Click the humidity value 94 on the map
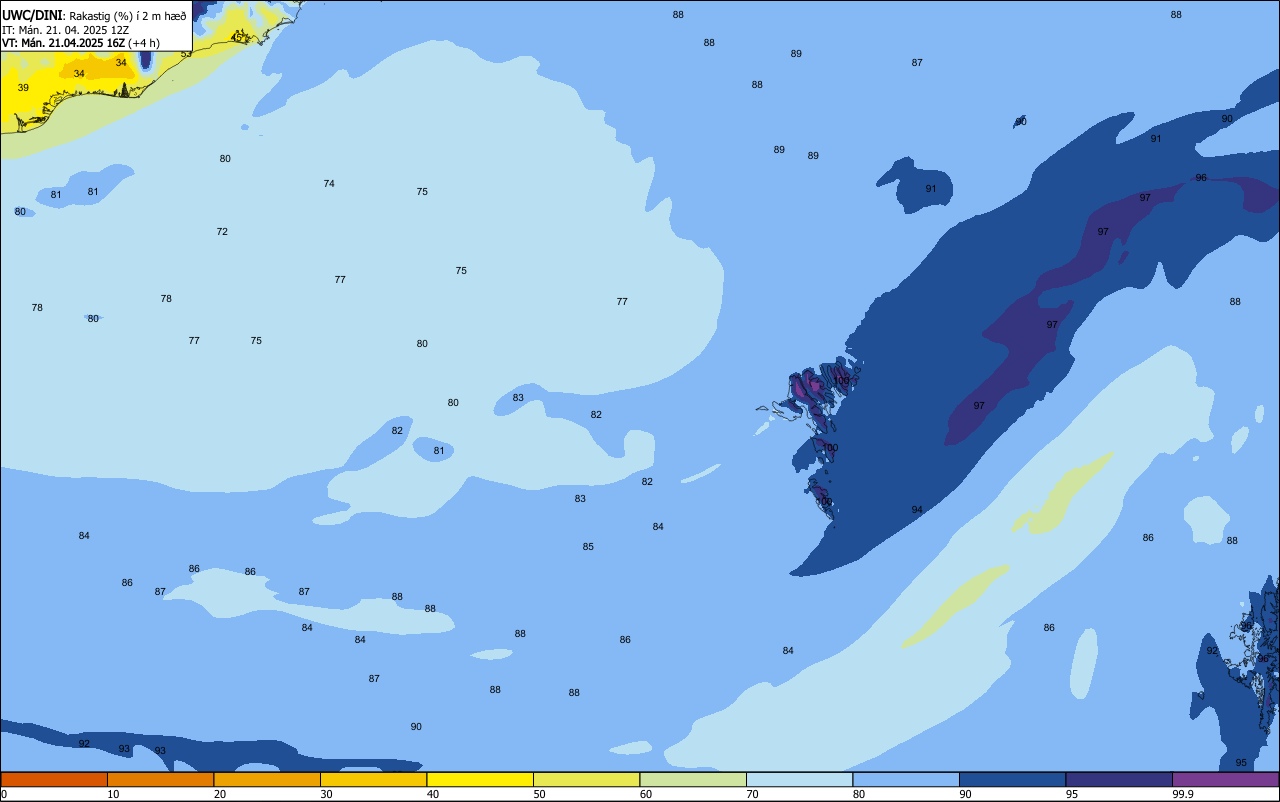 (917, 510)
